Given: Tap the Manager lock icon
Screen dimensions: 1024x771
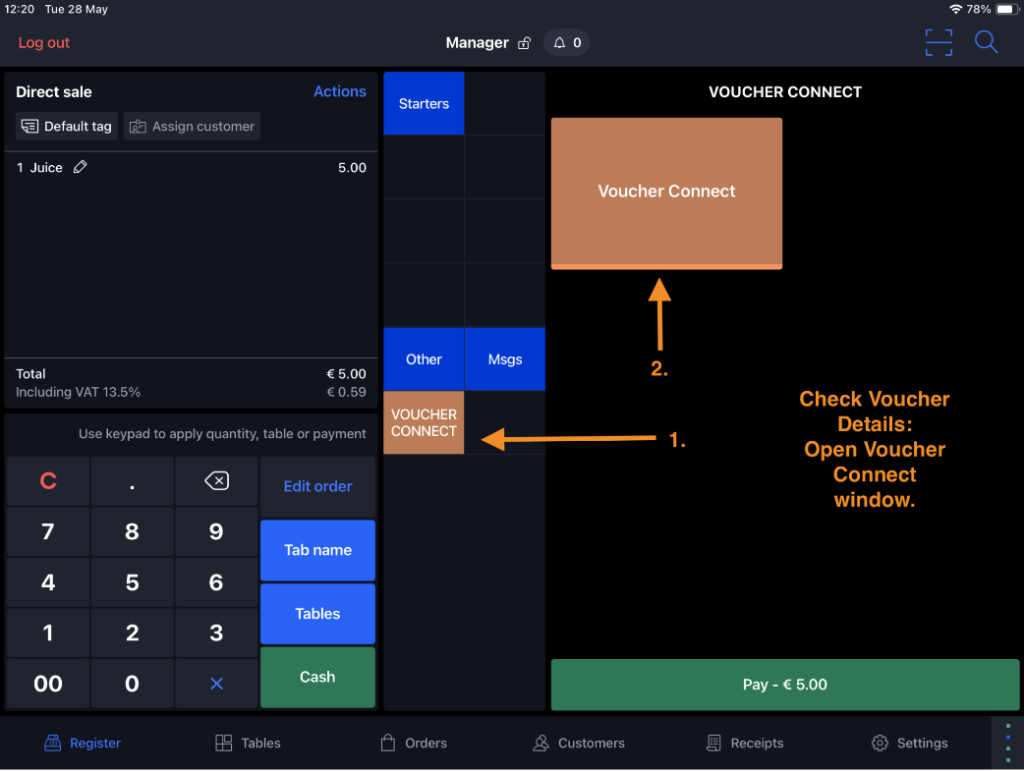Looking at the screenshot, I should click(524, 43).
